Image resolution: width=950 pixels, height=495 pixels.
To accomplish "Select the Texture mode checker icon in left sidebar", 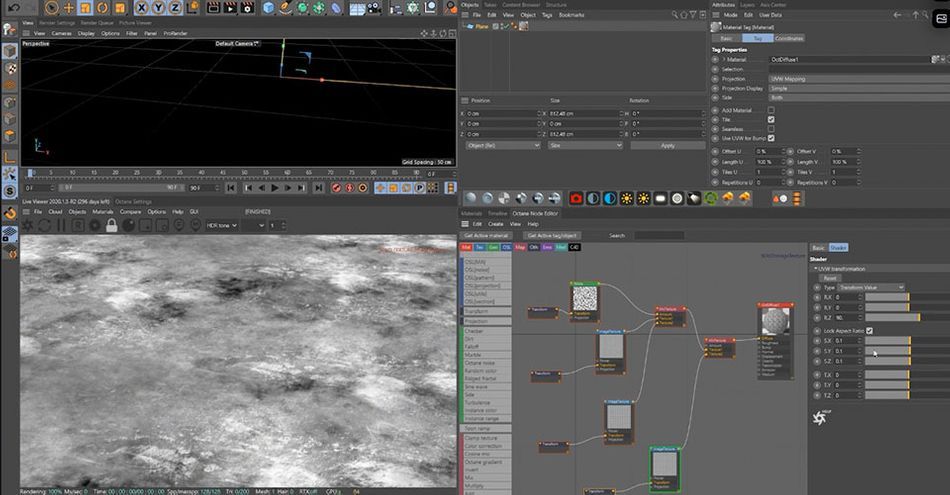I will click(x=10, y=69).
